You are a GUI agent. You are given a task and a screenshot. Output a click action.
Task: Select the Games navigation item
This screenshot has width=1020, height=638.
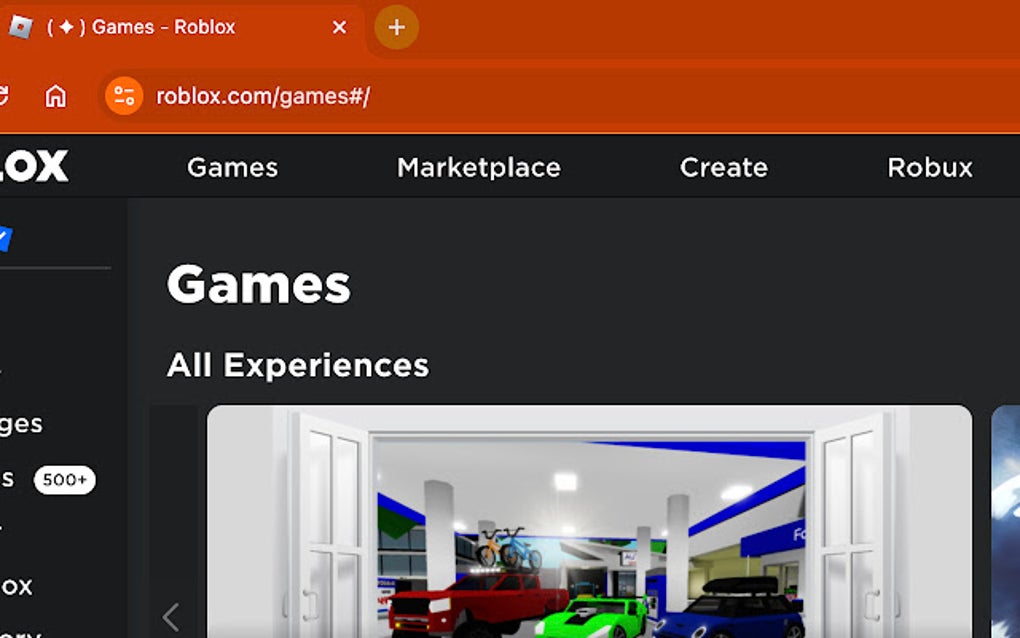(x=231, y=167)
